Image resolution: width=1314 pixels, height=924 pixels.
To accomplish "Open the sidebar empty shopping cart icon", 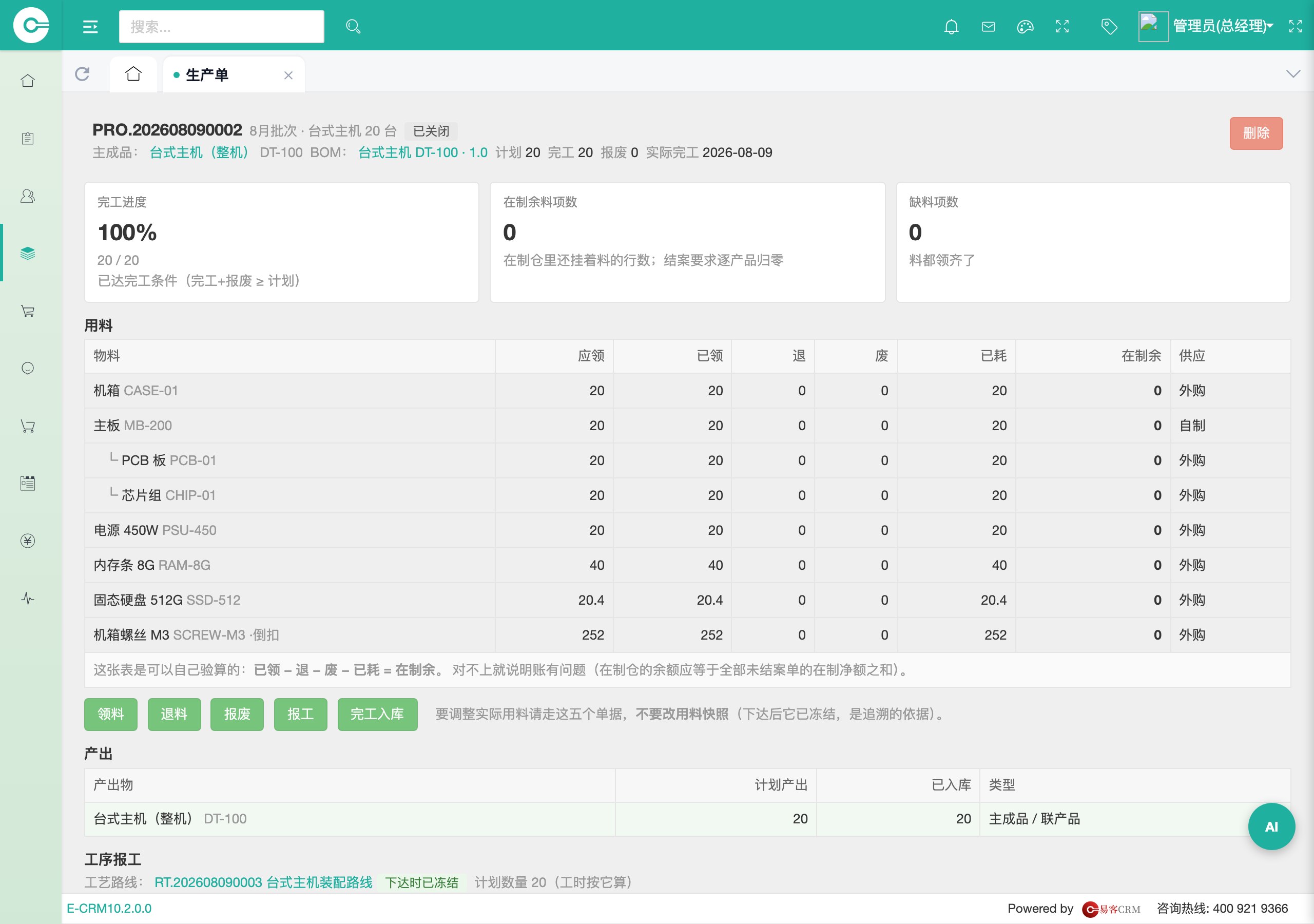I will [28, 426].
